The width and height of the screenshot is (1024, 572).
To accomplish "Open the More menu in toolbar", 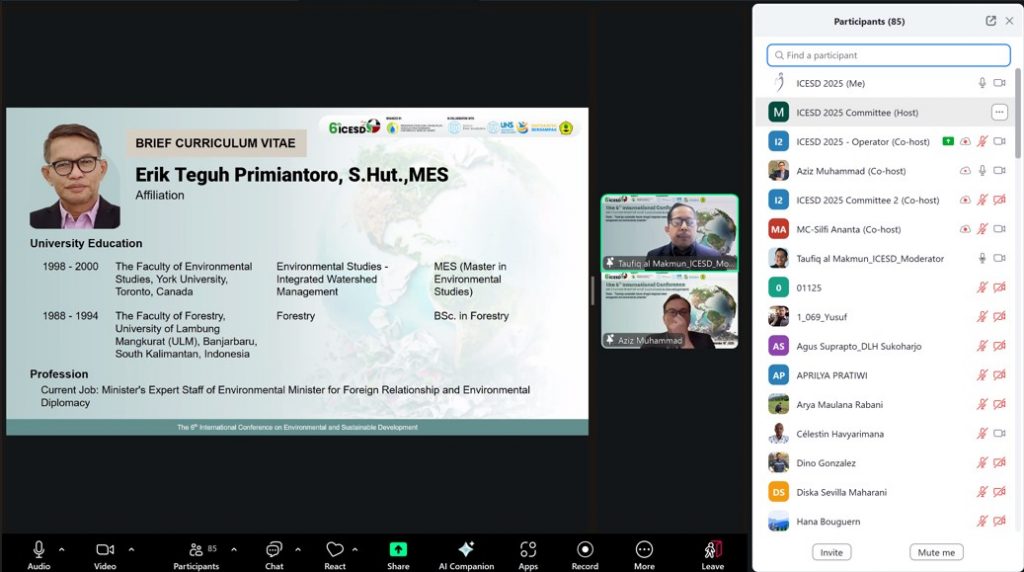I will coord(645,549).
